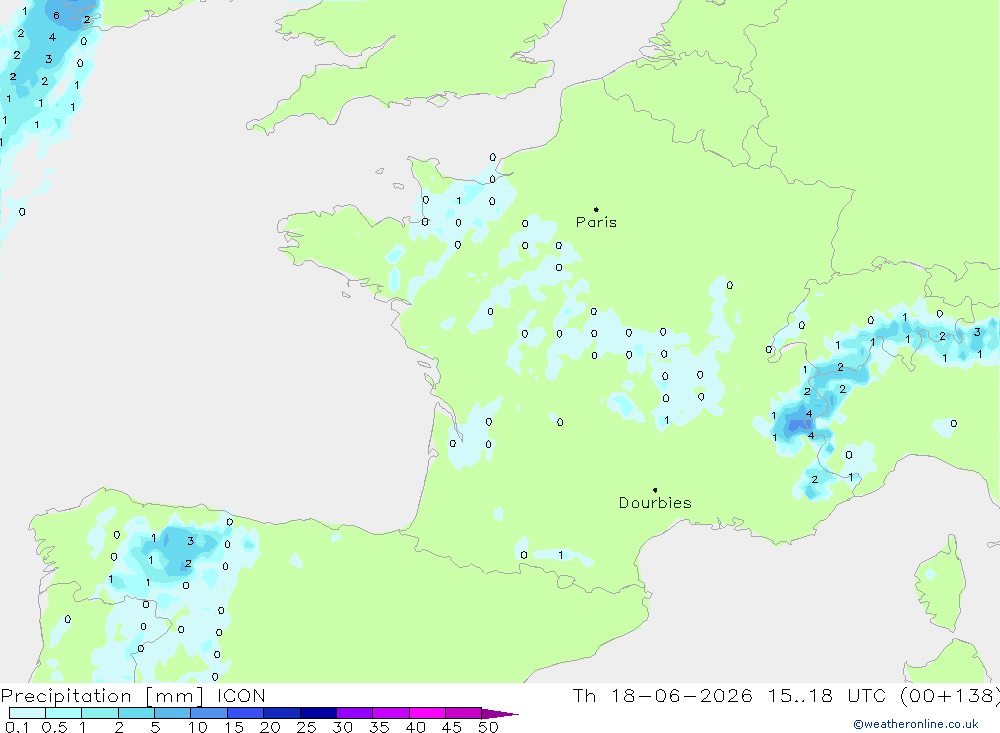Click the 'Th' weekday abbreviation in footer
This screenshot has height=733, width=1000.
584,695
